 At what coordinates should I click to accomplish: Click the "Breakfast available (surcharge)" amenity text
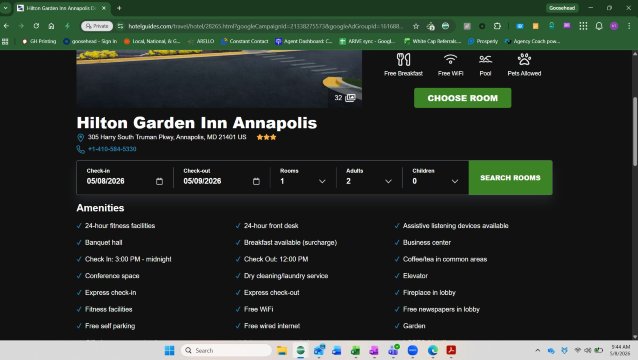pyautogui.click(x=291, y=242)
